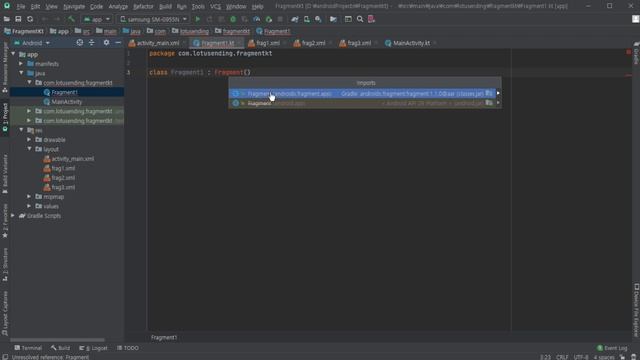
Task: Collapse the res folder
Action: pyautogui.click(x=21, y=130)
